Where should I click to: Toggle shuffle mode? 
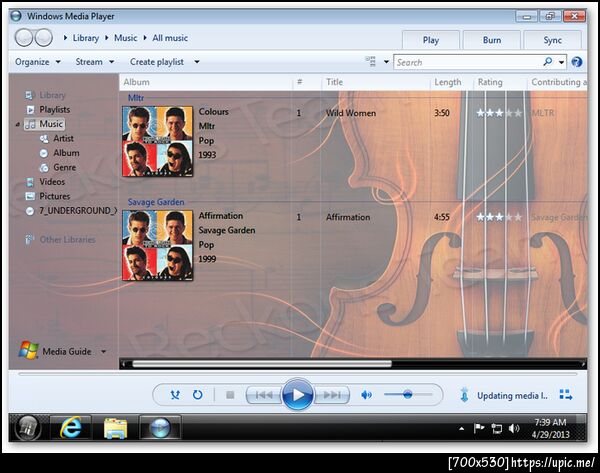pos(175,395)
